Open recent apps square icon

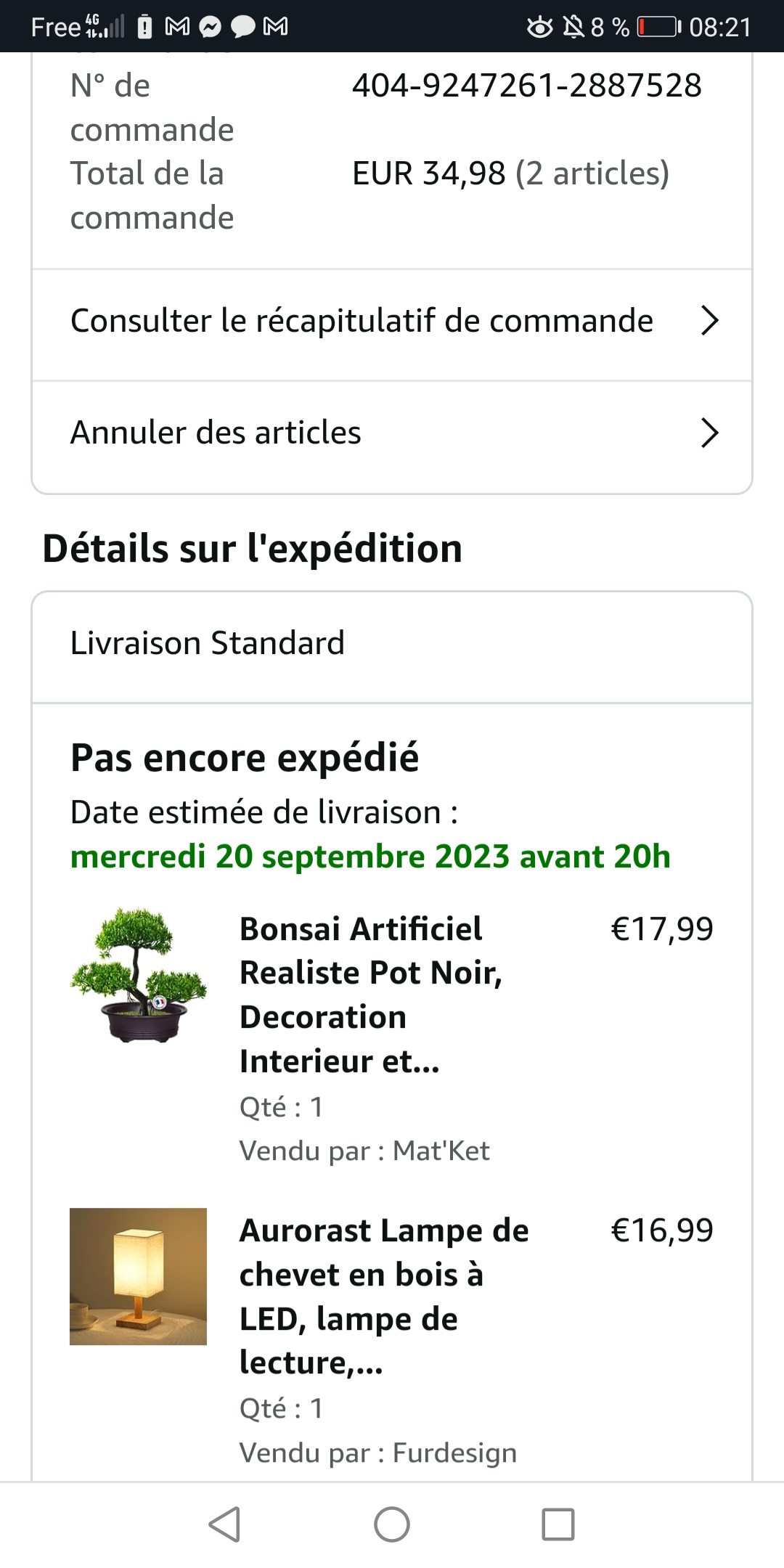558,1524
